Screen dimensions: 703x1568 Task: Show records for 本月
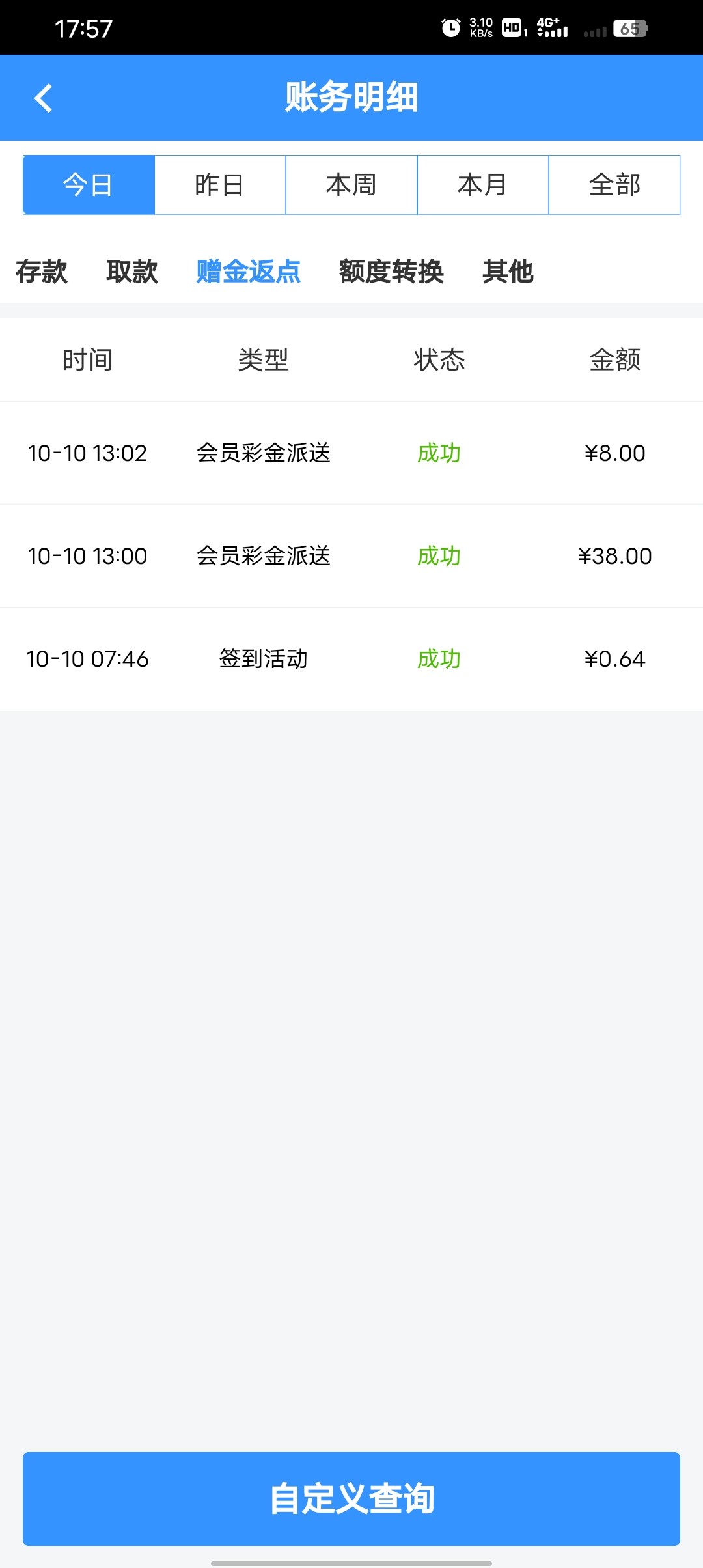[483, 185]
